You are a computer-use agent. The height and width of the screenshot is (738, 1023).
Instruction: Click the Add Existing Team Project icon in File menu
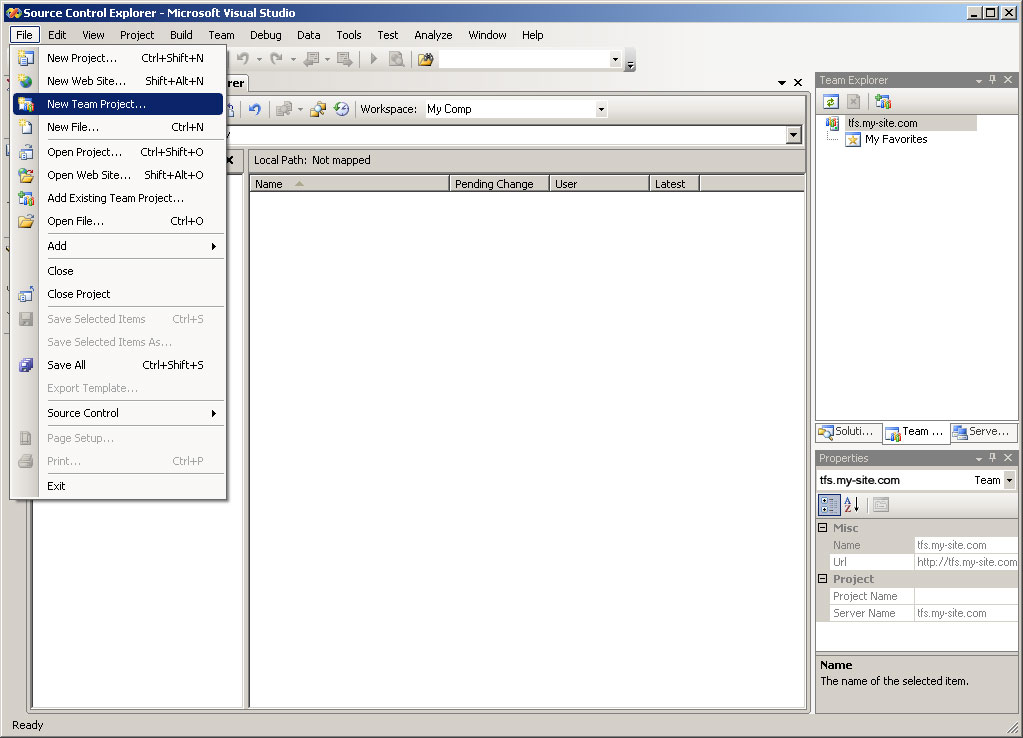click(25, 198)
